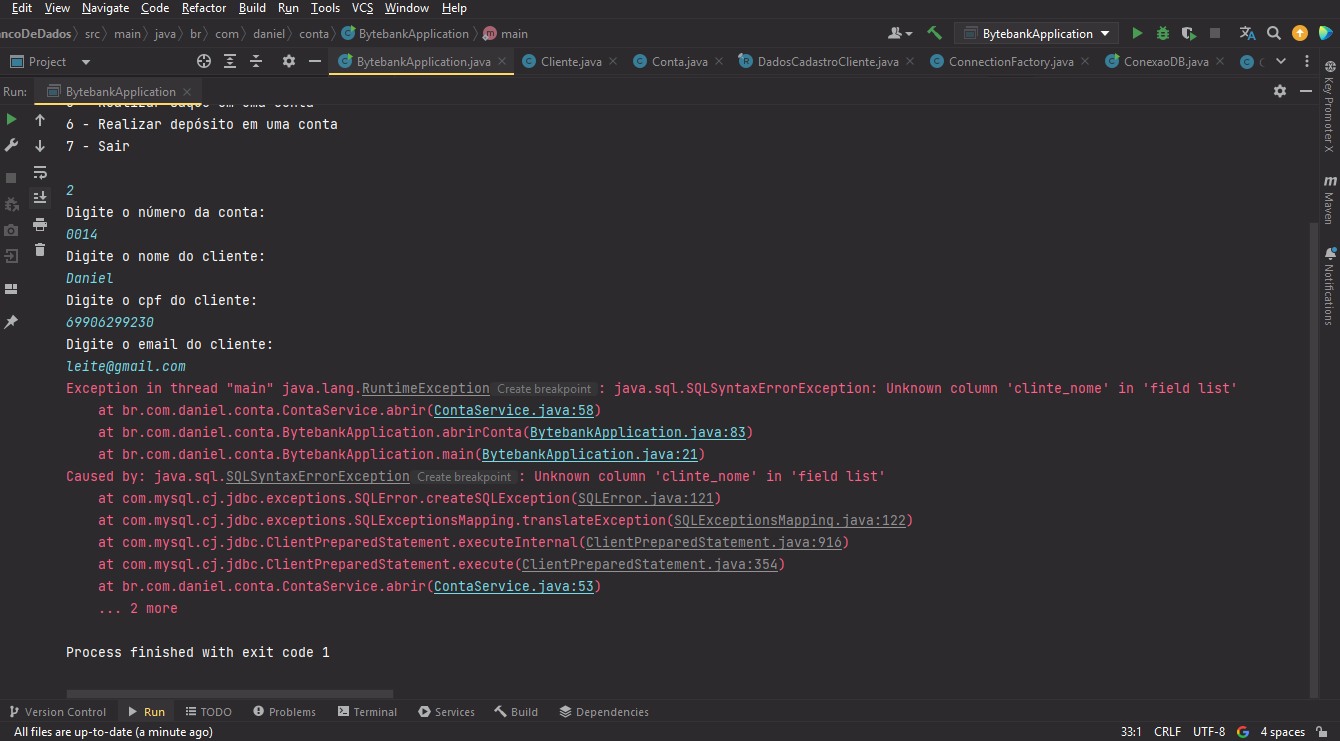
Task: Run app with green play toolbar button
Action: 1137,33
